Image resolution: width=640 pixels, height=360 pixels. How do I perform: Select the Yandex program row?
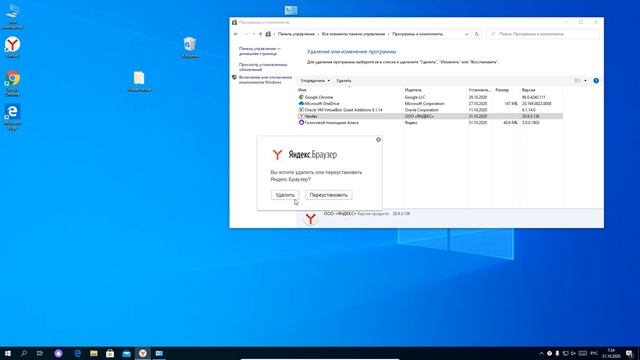click(x=430, y=116)
